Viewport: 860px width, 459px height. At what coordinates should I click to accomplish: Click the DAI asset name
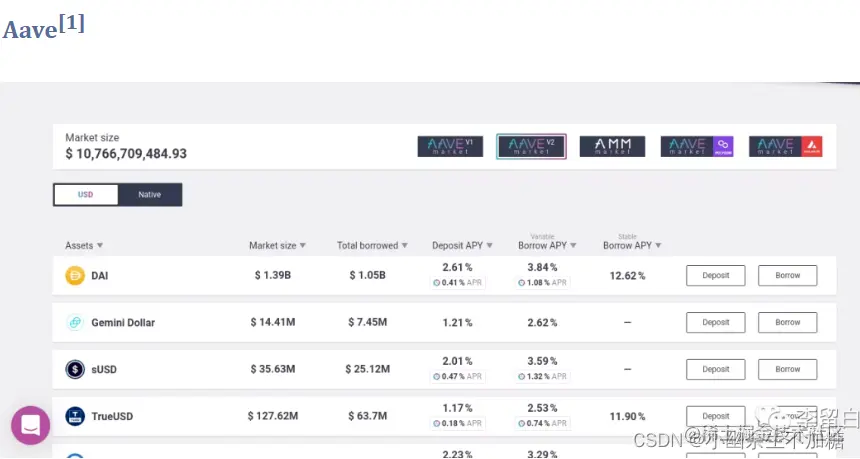[99, 276]
